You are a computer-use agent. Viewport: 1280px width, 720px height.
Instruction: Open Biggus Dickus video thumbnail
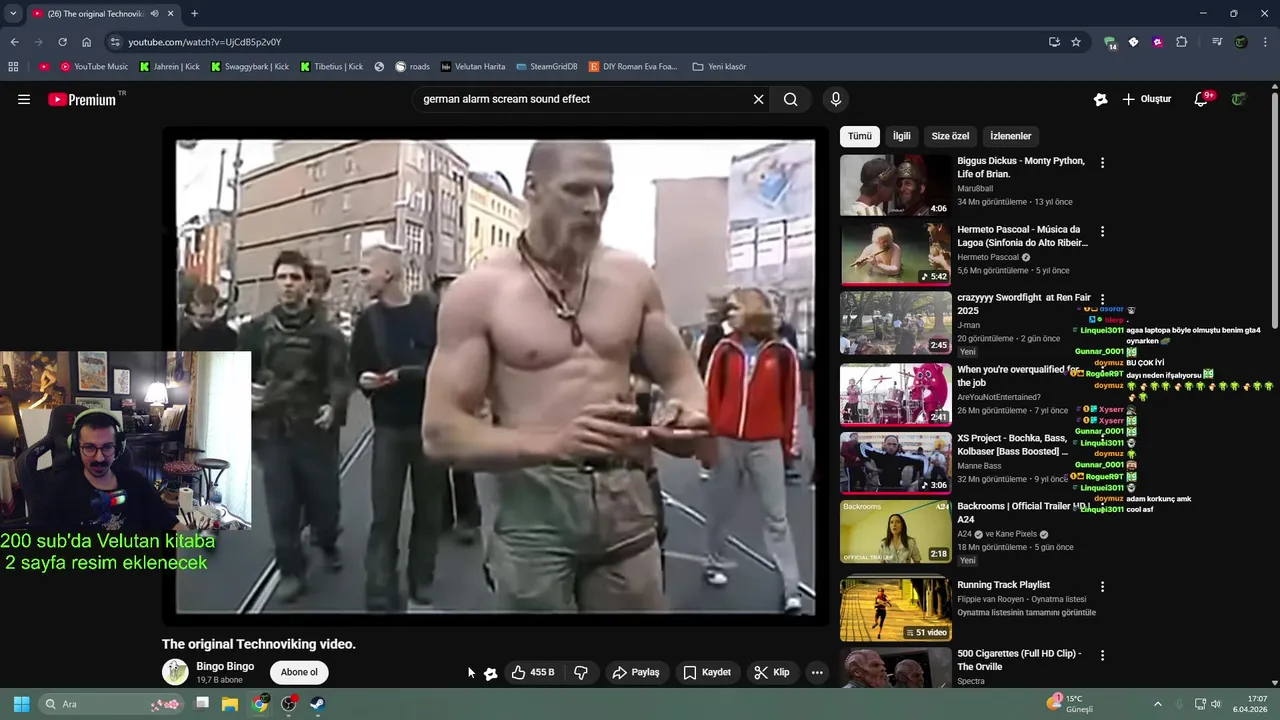coord(895,185)
